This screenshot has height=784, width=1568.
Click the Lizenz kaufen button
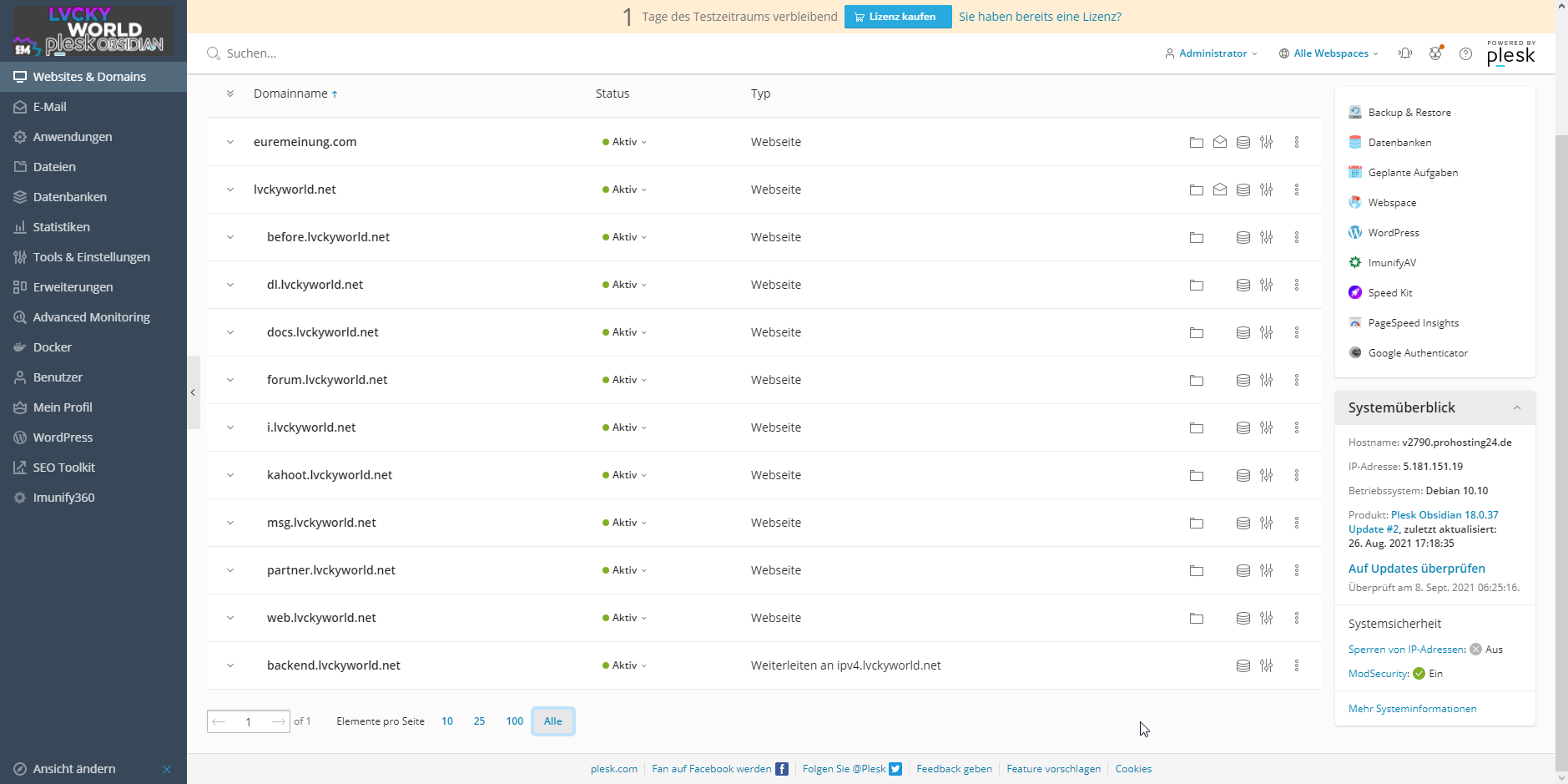(x=897, y=17)
